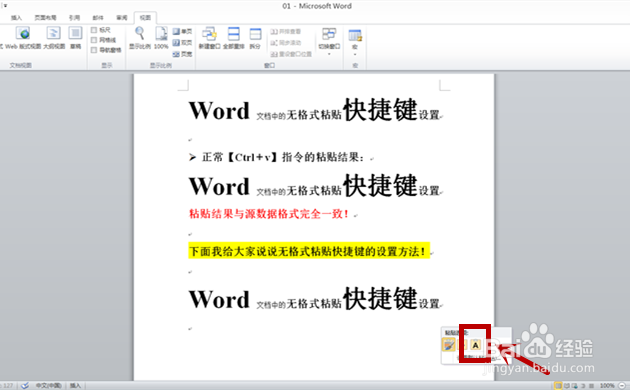630x390 pixels.
Task: Choose Two Pages (双页) zoom
Action: tap(182, 43)
